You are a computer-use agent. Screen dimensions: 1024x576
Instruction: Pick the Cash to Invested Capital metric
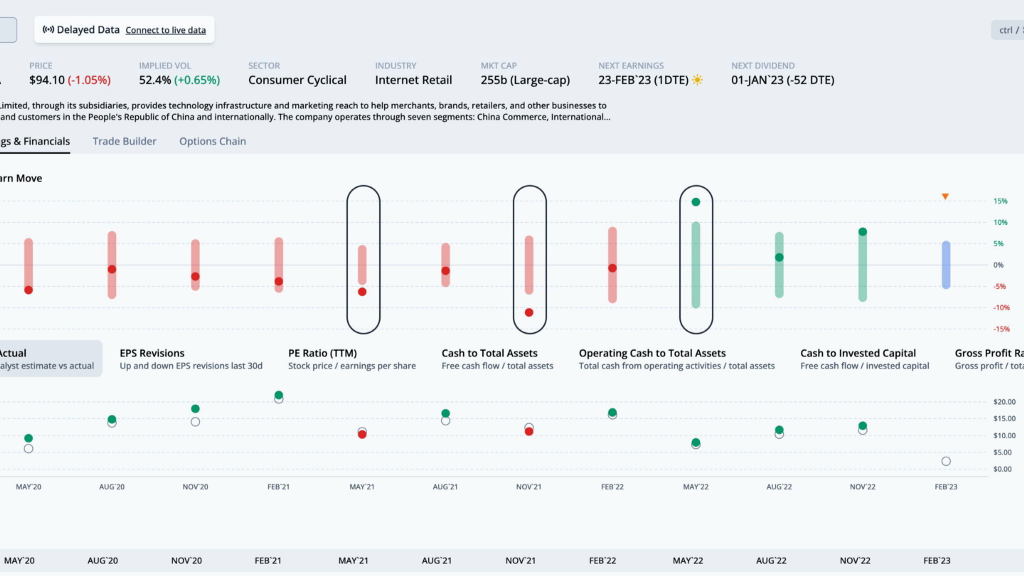[865, 359]
